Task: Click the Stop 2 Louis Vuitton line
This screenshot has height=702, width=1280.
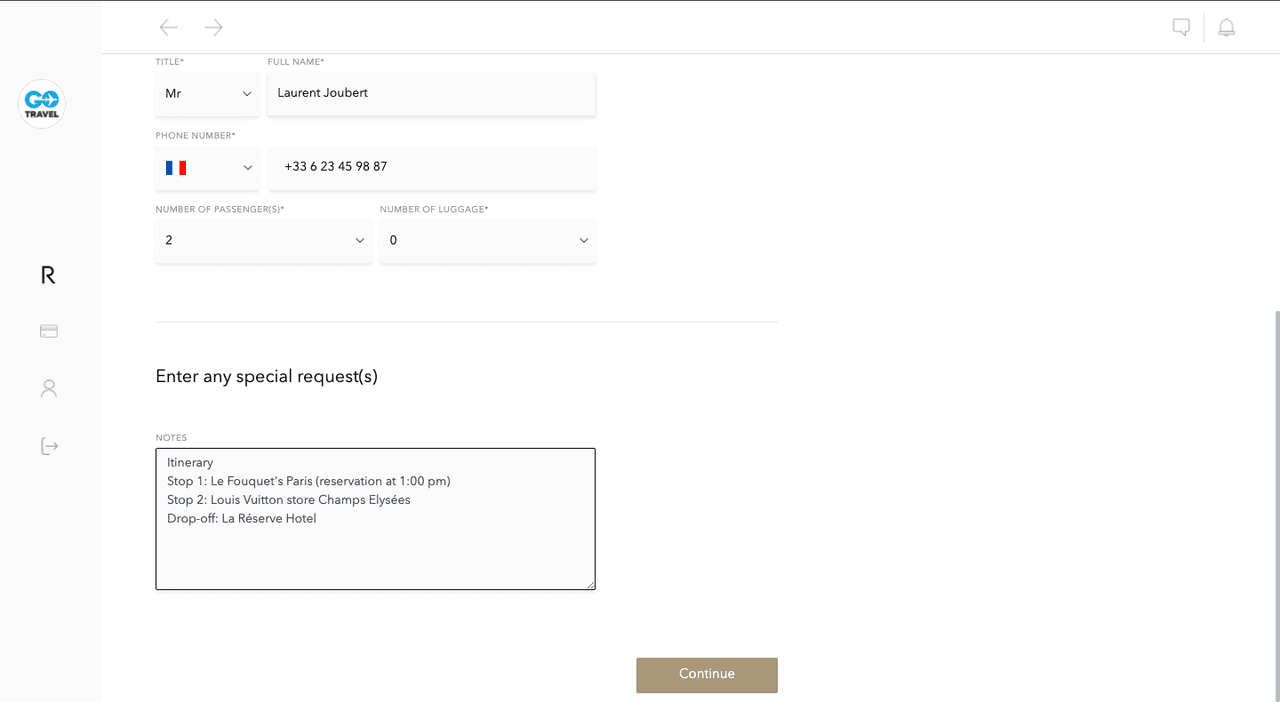Action: point(289,500)
